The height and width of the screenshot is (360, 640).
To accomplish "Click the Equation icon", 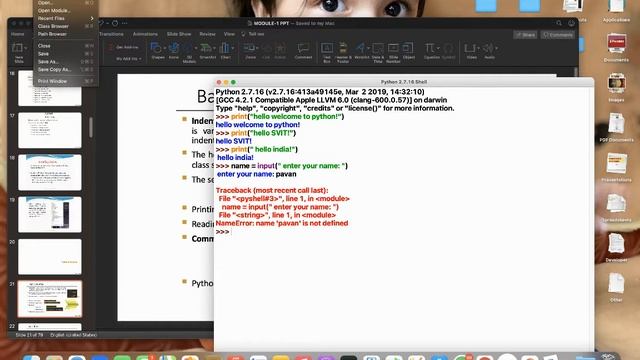I will (429, 48).
